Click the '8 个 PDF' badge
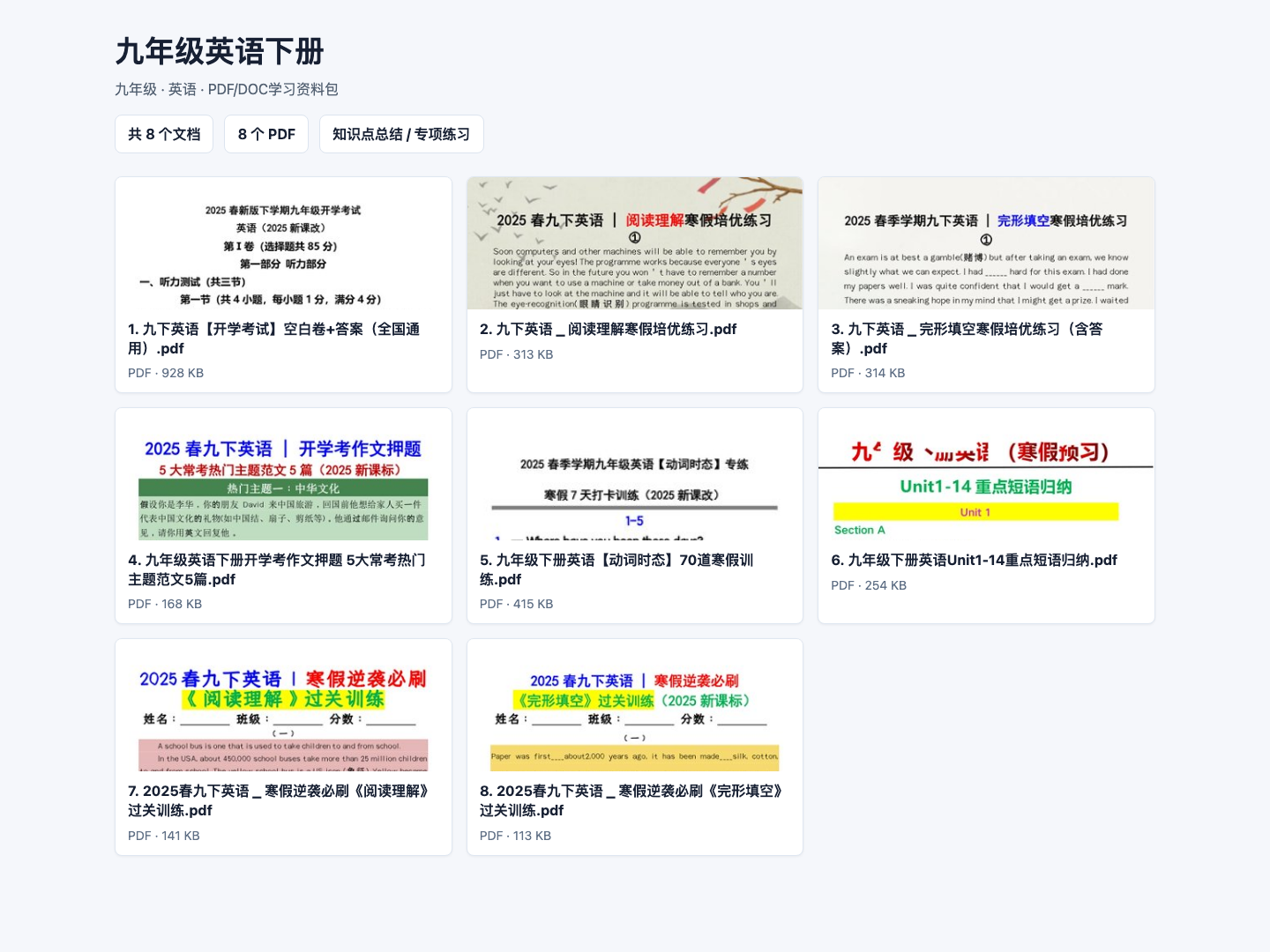 point(266,134)
